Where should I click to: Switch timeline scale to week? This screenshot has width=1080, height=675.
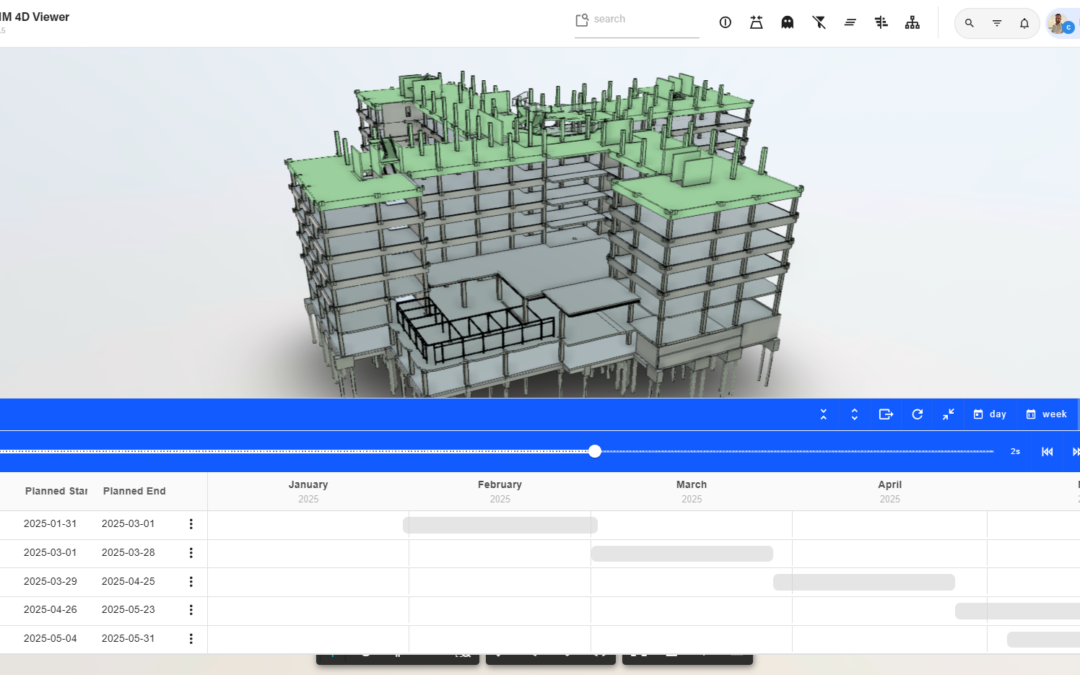(x=1046, y=414)
